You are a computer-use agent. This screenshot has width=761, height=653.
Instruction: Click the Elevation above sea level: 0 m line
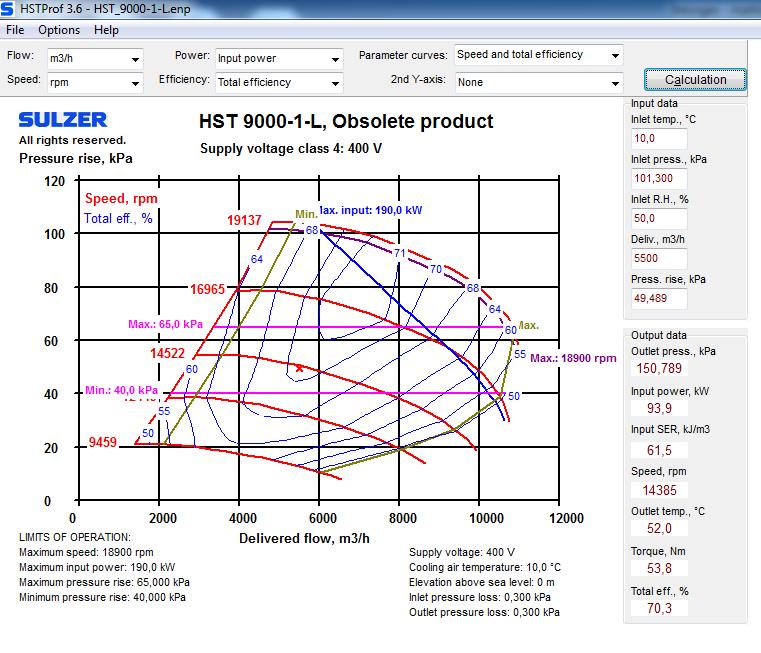point(481,582)
